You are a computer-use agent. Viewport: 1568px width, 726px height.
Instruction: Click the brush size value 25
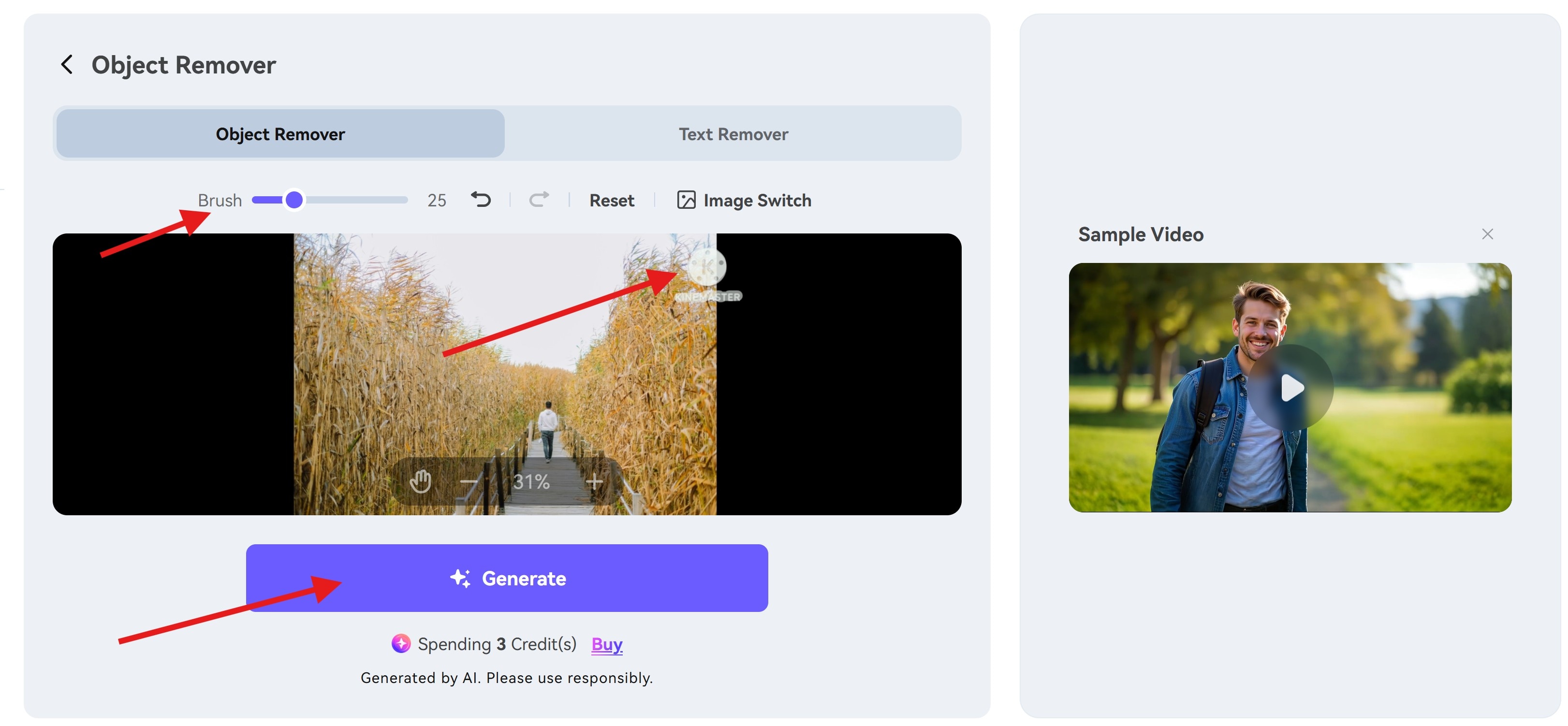[x=437, y=200]
